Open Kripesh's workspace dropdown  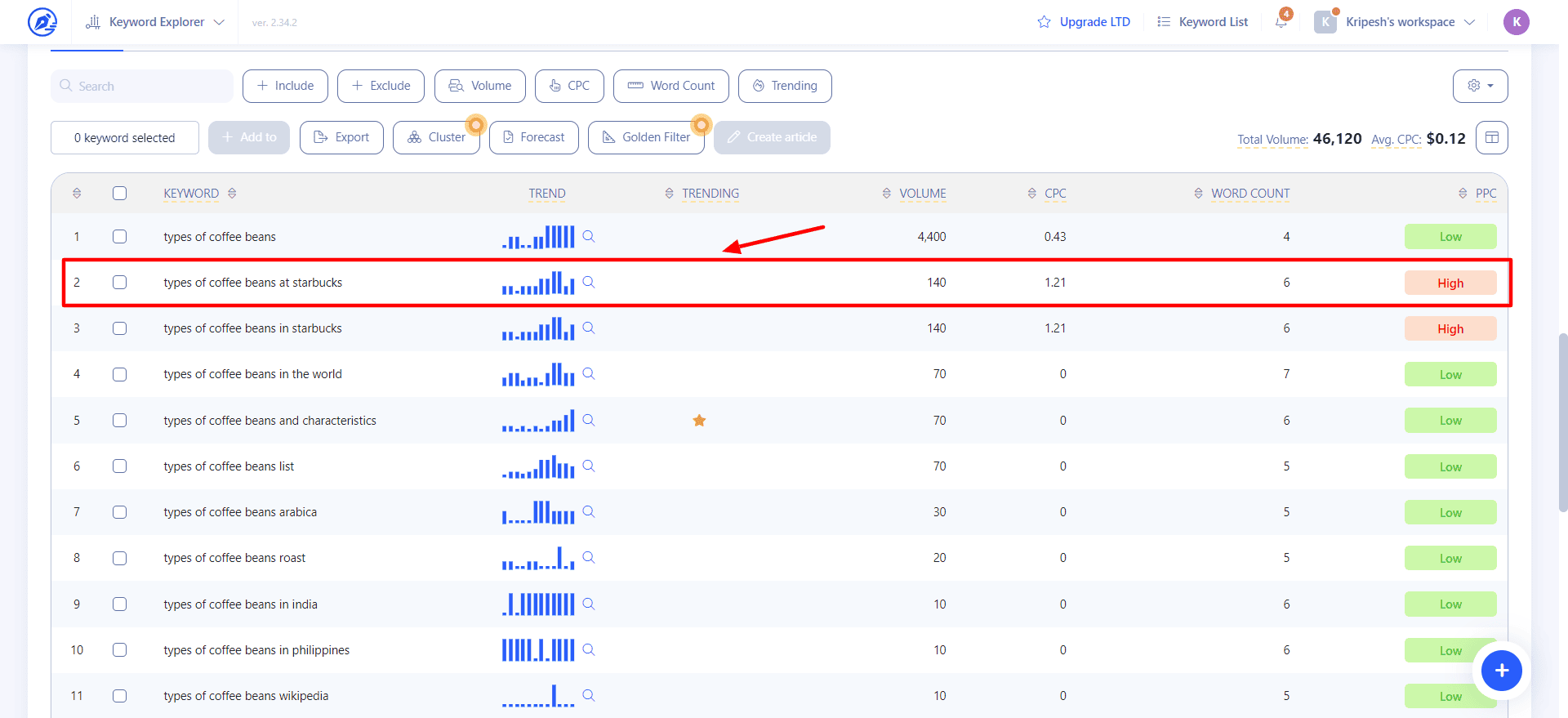pos(1399,22)
